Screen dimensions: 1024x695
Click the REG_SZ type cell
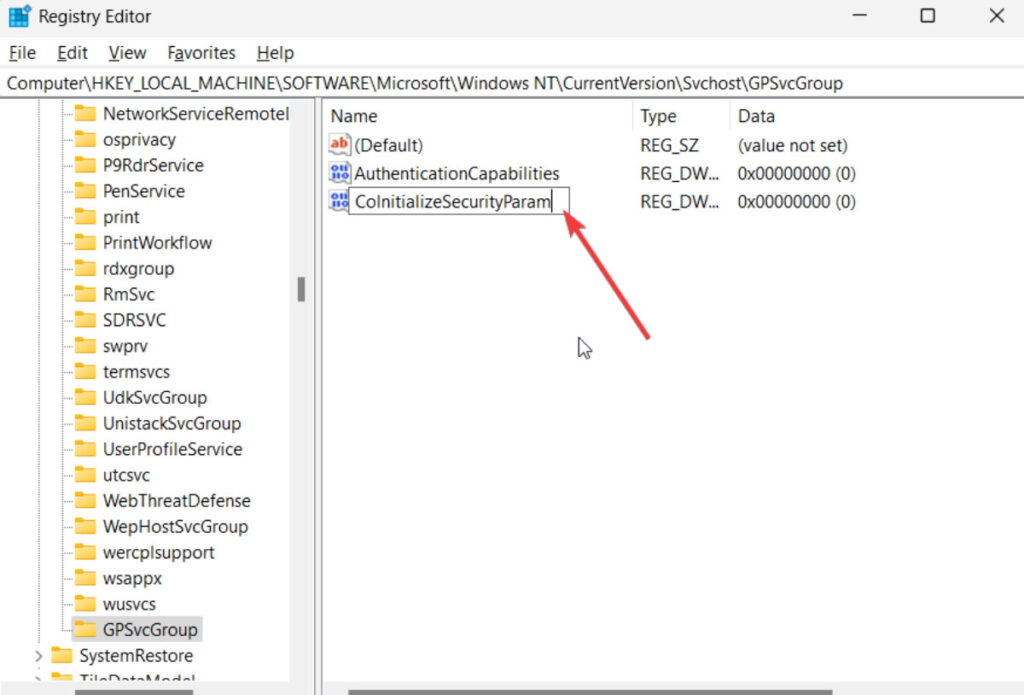click(x=669, y=145)
